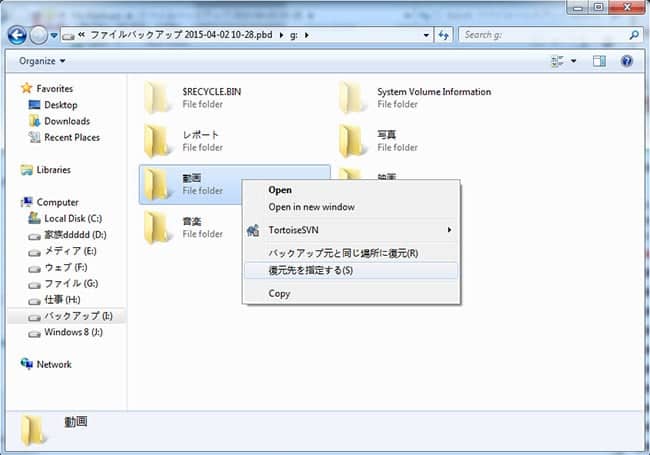Click the ファイルバックアップ pbd breadcrumb
This screenshot has width=650, height=455.
click(181, 35)
